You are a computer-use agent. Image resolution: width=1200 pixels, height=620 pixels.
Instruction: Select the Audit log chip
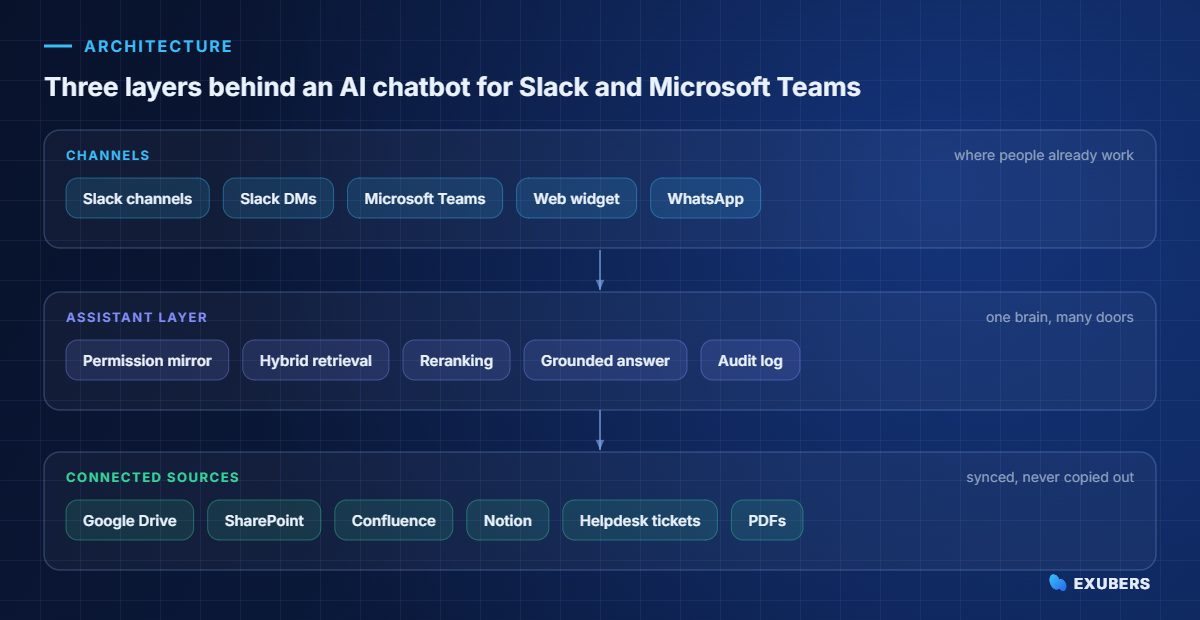(750, 360)
